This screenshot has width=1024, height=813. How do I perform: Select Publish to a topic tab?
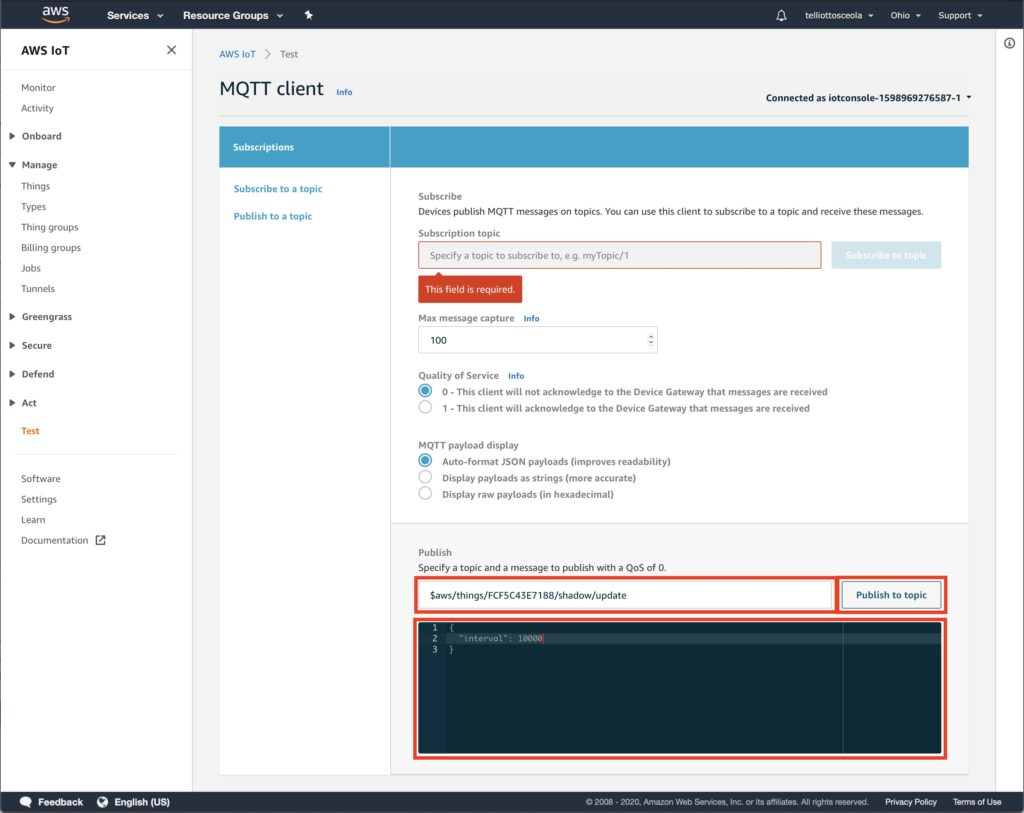[x=273, y=216]
